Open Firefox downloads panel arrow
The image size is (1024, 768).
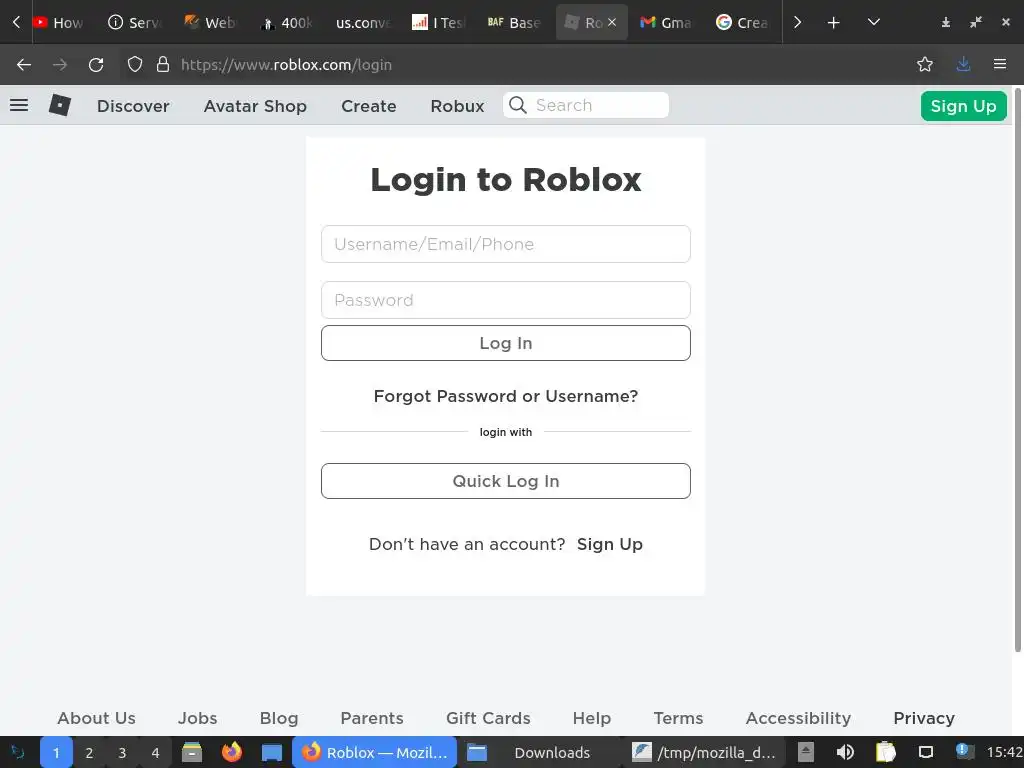(x=963, y=64)
